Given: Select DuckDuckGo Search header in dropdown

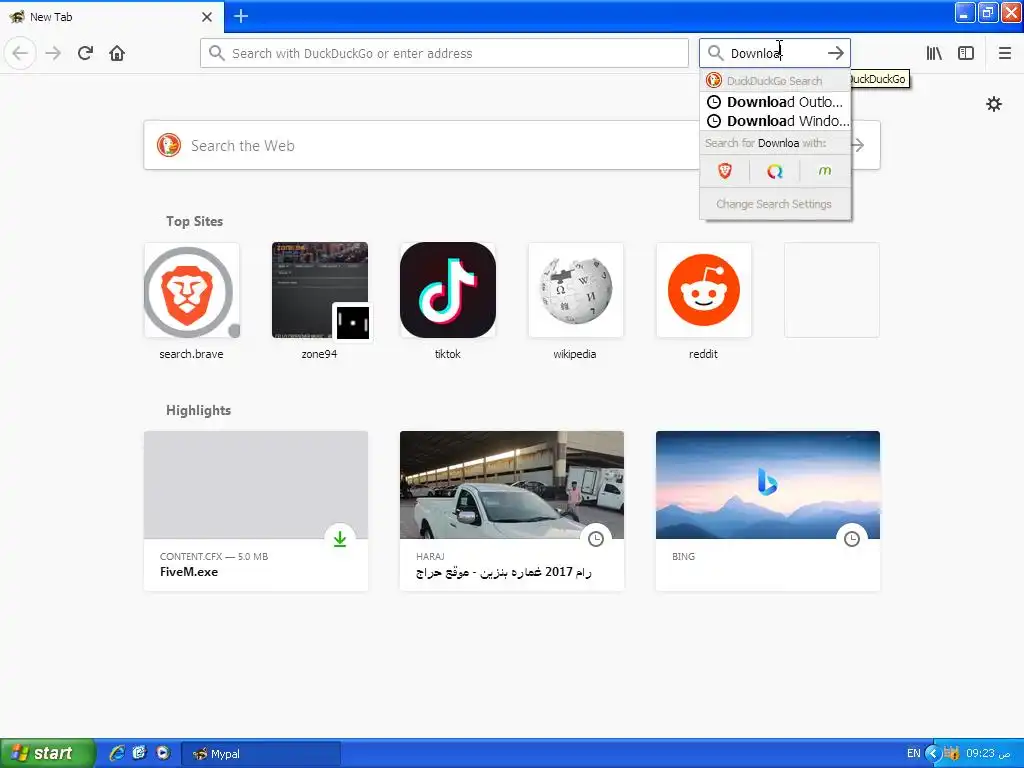Looking at the screenshot, I should pos(775,81).
